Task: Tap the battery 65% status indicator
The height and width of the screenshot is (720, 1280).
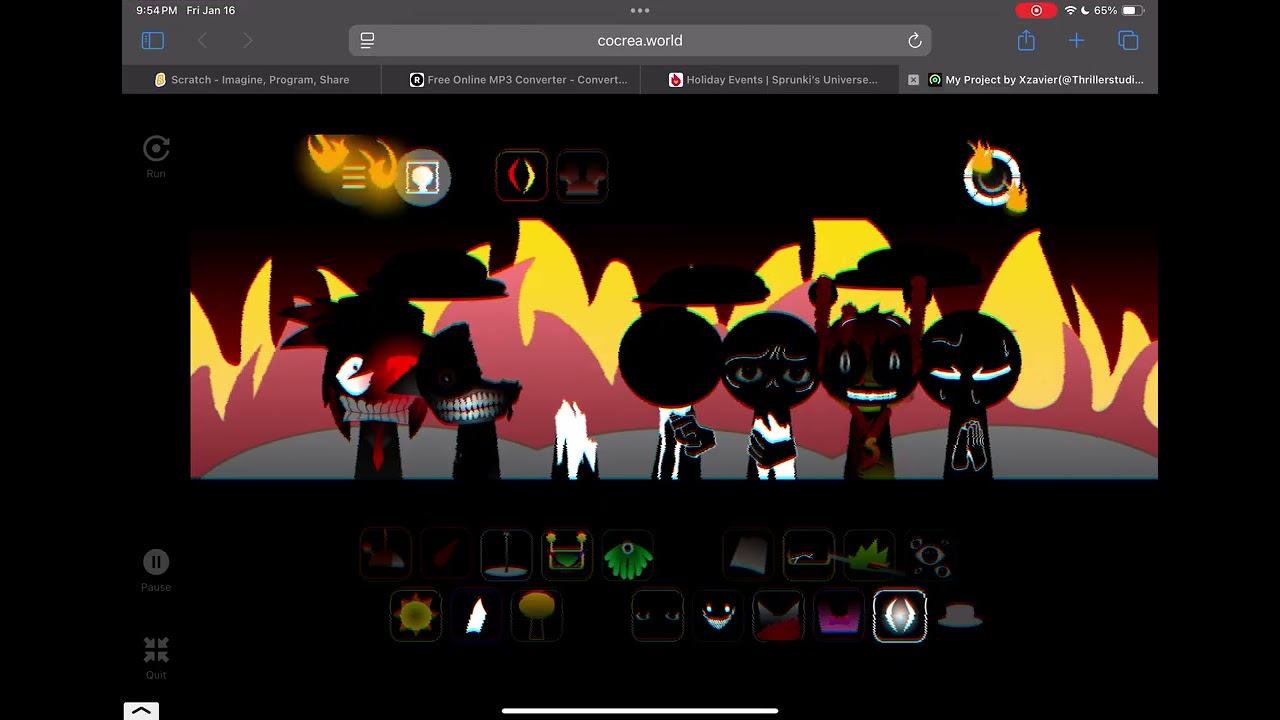Action: [1118, 10]
